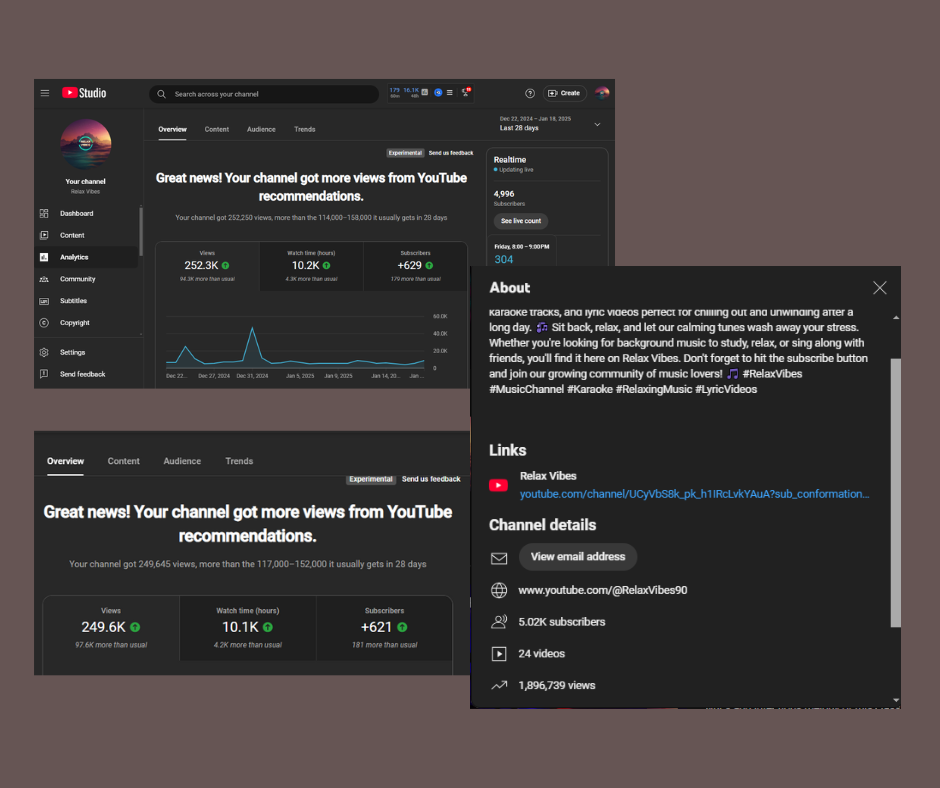Select Content tab in lower analytics panel
The image size is (940, 788).
click(x=123, y=461)
